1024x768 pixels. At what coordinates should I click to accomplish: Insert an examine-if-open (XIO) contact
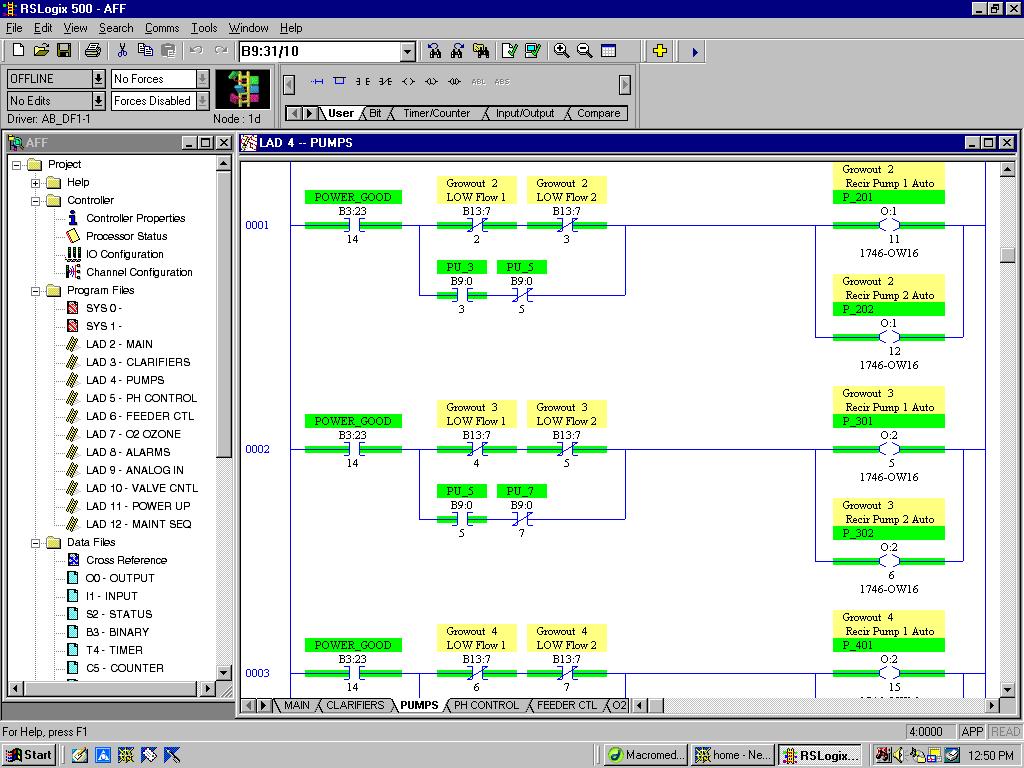(x=385, y=82)
